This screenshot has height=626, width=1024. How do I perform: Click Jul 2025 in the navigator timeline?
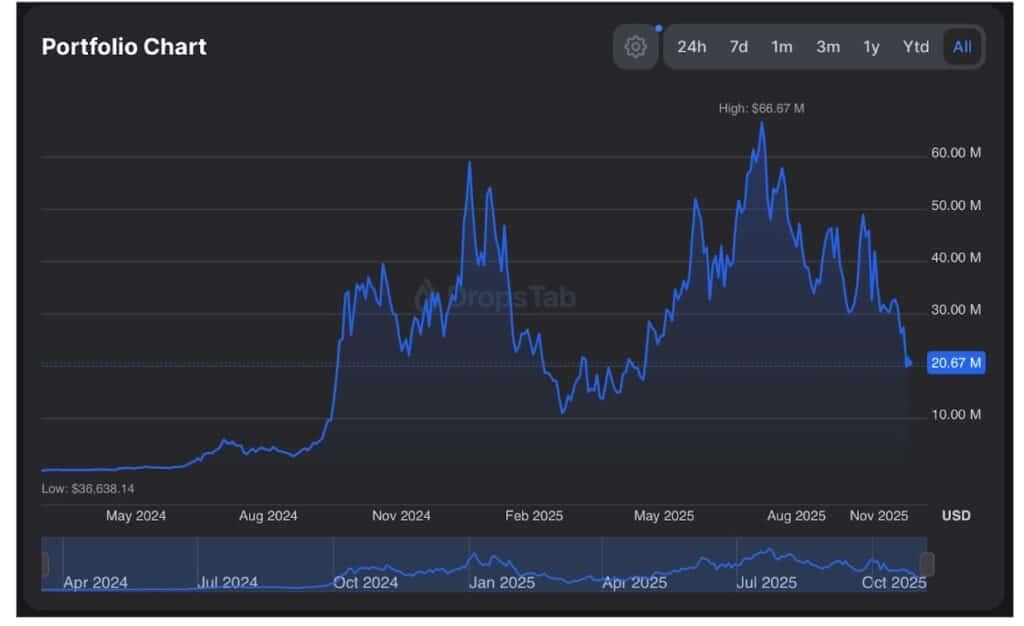(x=766, y=582)
